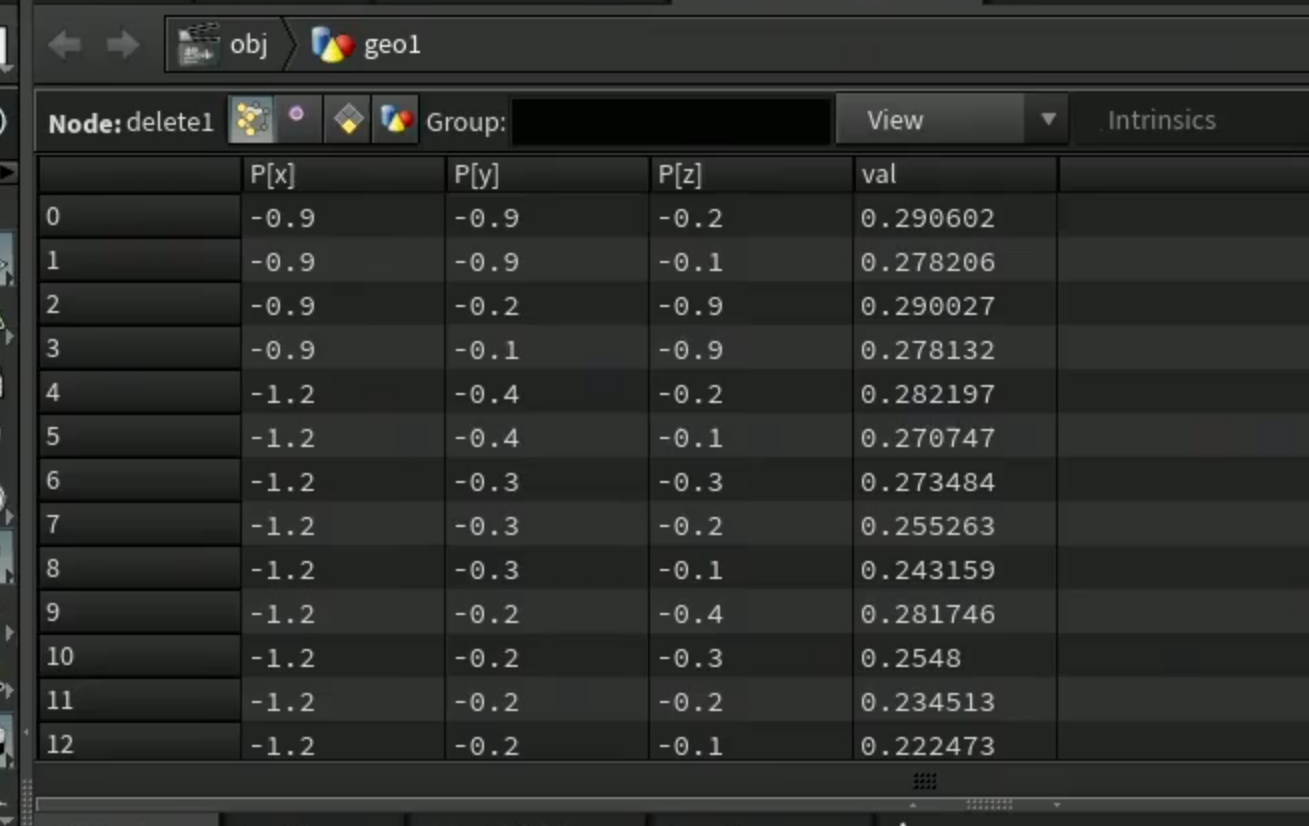1309x826 pixels.
Task: Select point row 8
Action: coord(139,569)
